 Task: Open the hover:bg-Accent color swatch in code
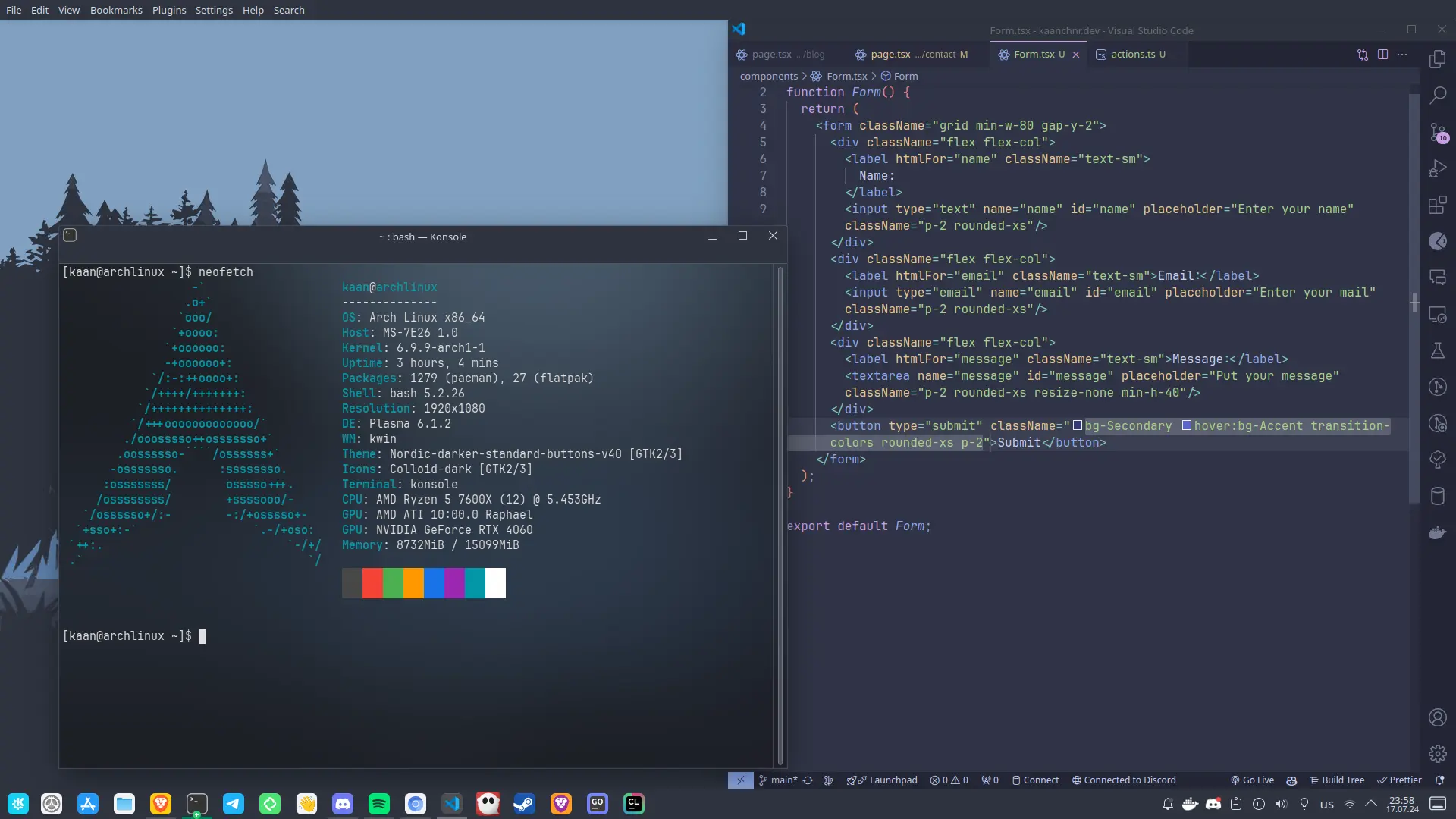(x=1187, y=425)
